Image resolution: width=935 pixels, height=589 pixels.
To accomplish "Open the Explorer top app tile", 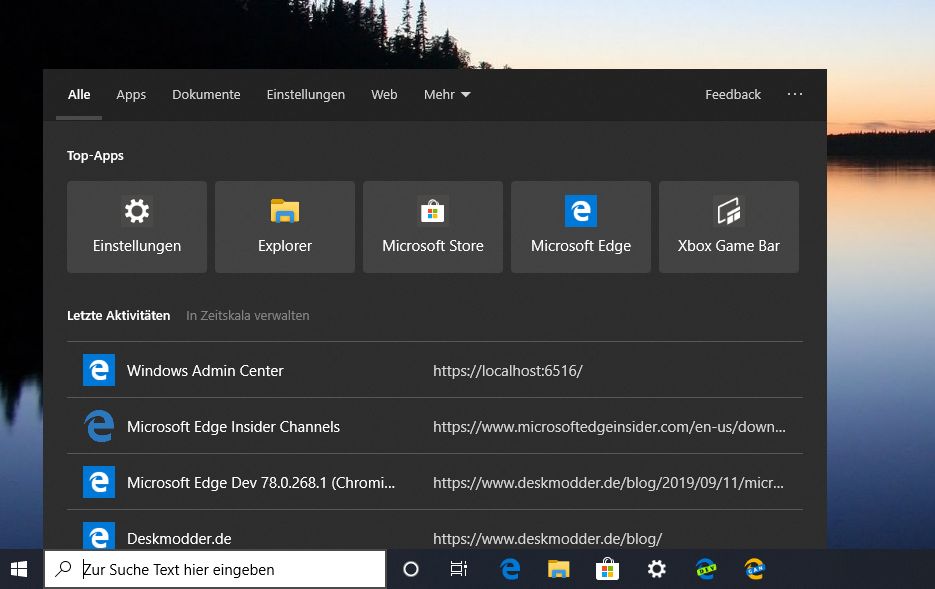I will point(284,227).
